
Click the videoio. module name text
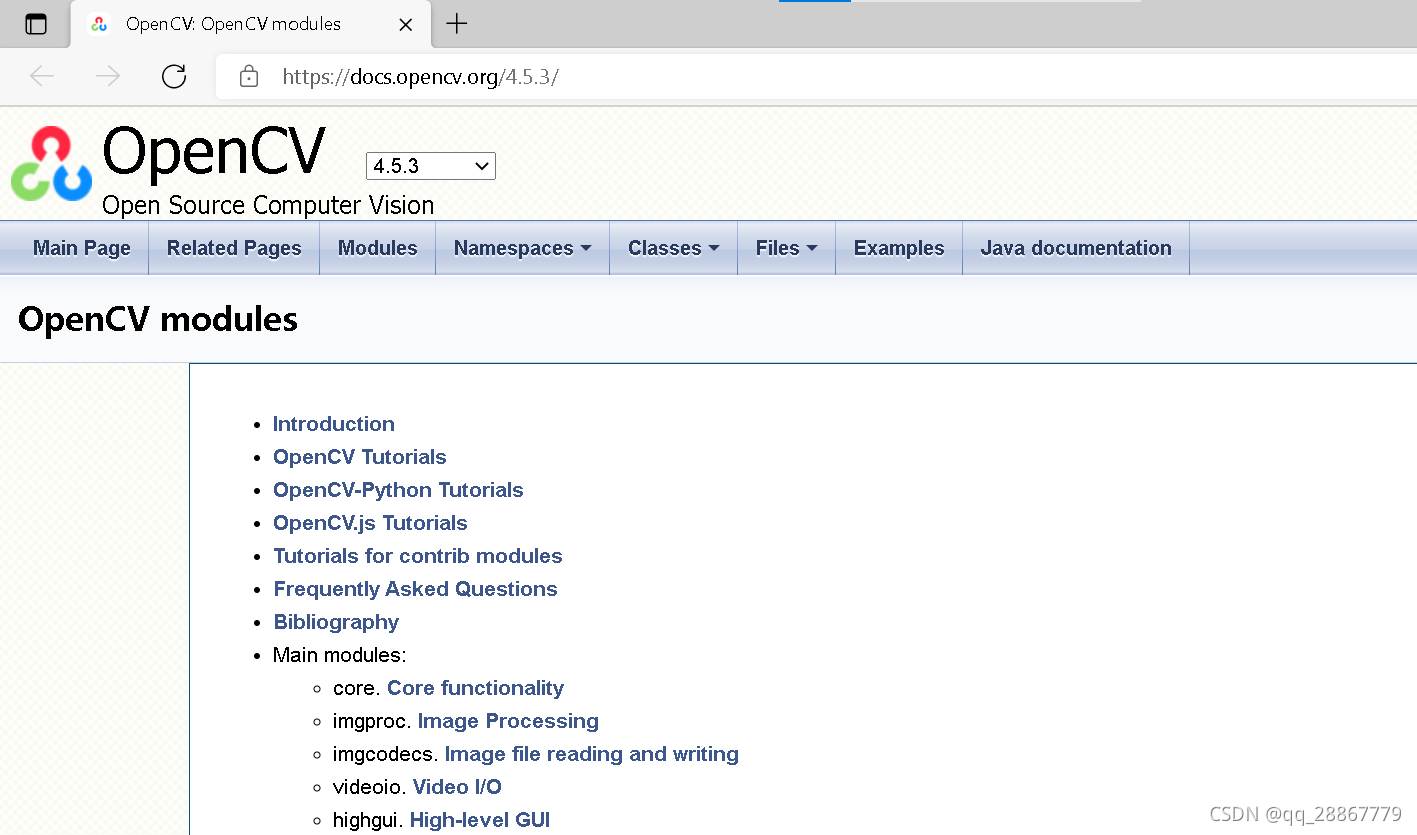tap(370, 787)
